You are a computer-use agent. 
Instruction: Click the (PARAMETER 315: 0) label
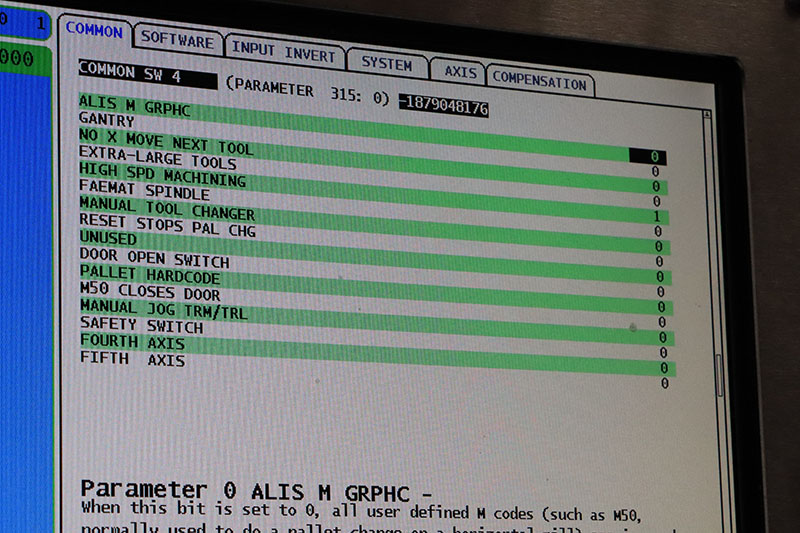[308, 90]
